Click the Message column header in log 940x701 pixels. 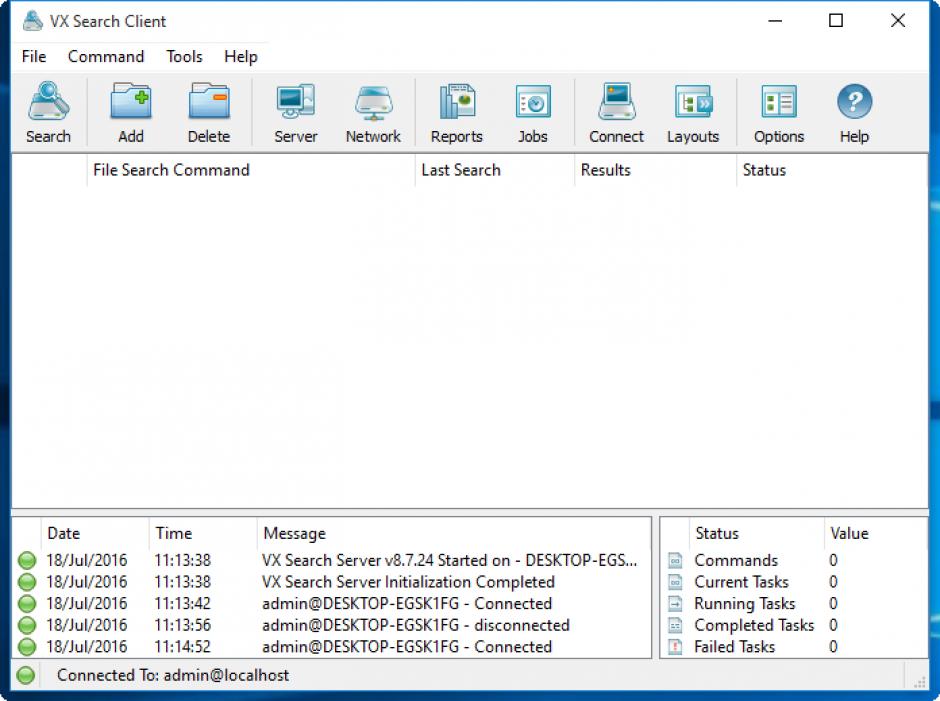click(454, 533)
